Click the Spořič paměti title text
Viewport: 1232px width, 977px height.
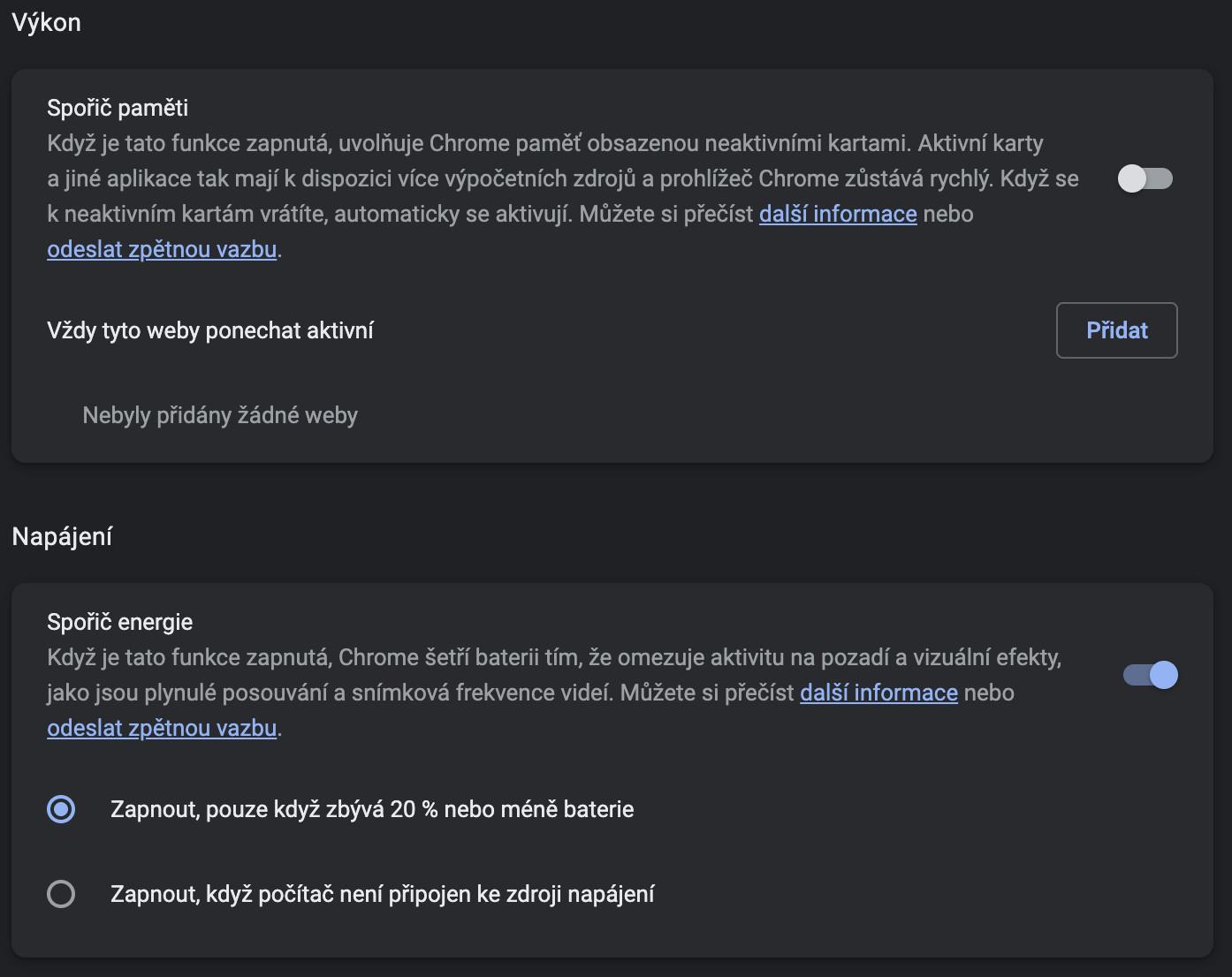pos(118,108)
